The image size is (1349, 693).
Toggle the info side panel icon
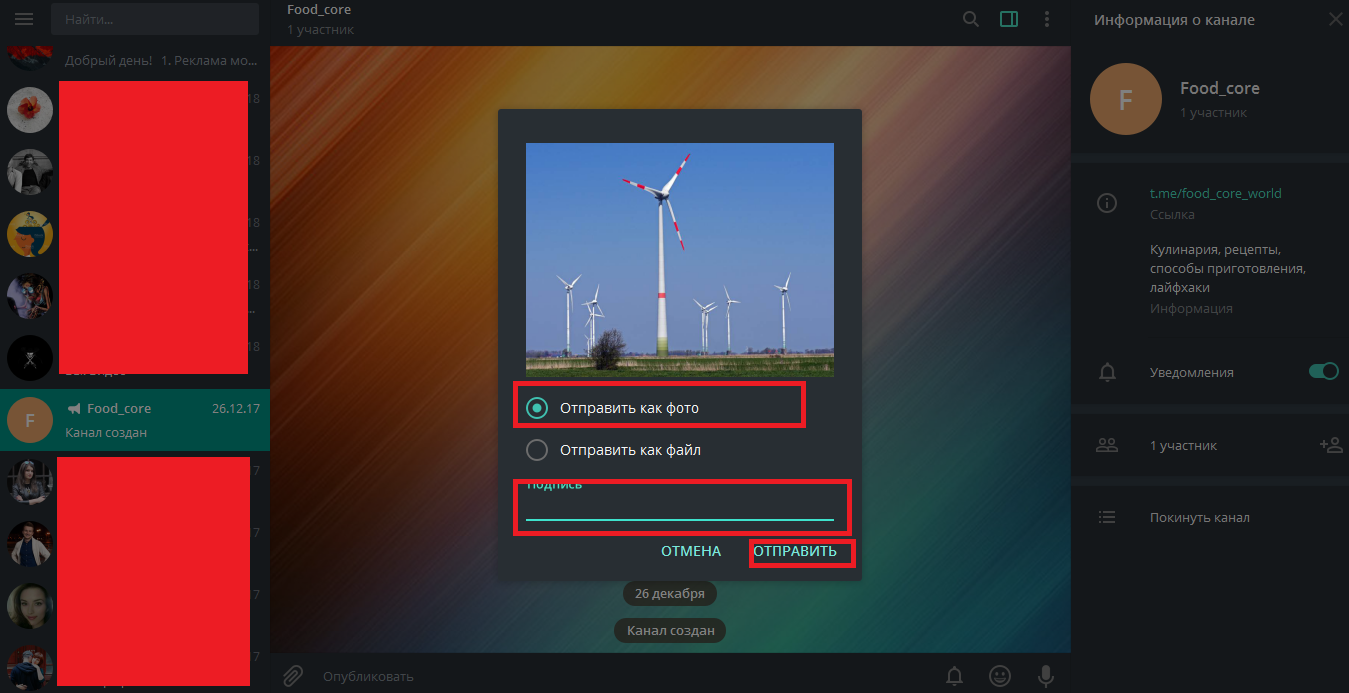click(1009, 19)
